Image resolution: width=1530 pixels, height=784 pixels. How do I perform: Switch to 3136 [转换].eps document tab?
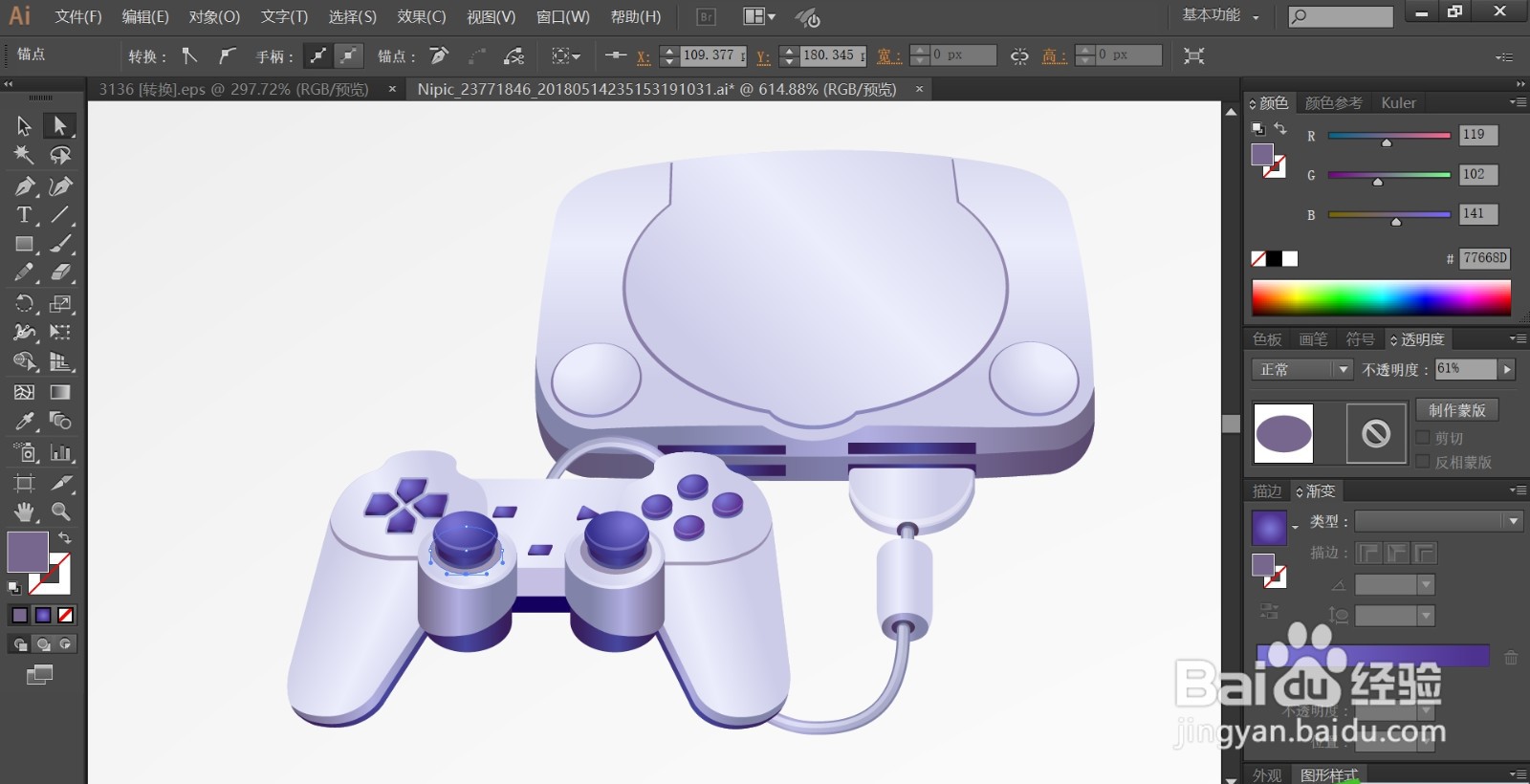[x=234, y=89]
